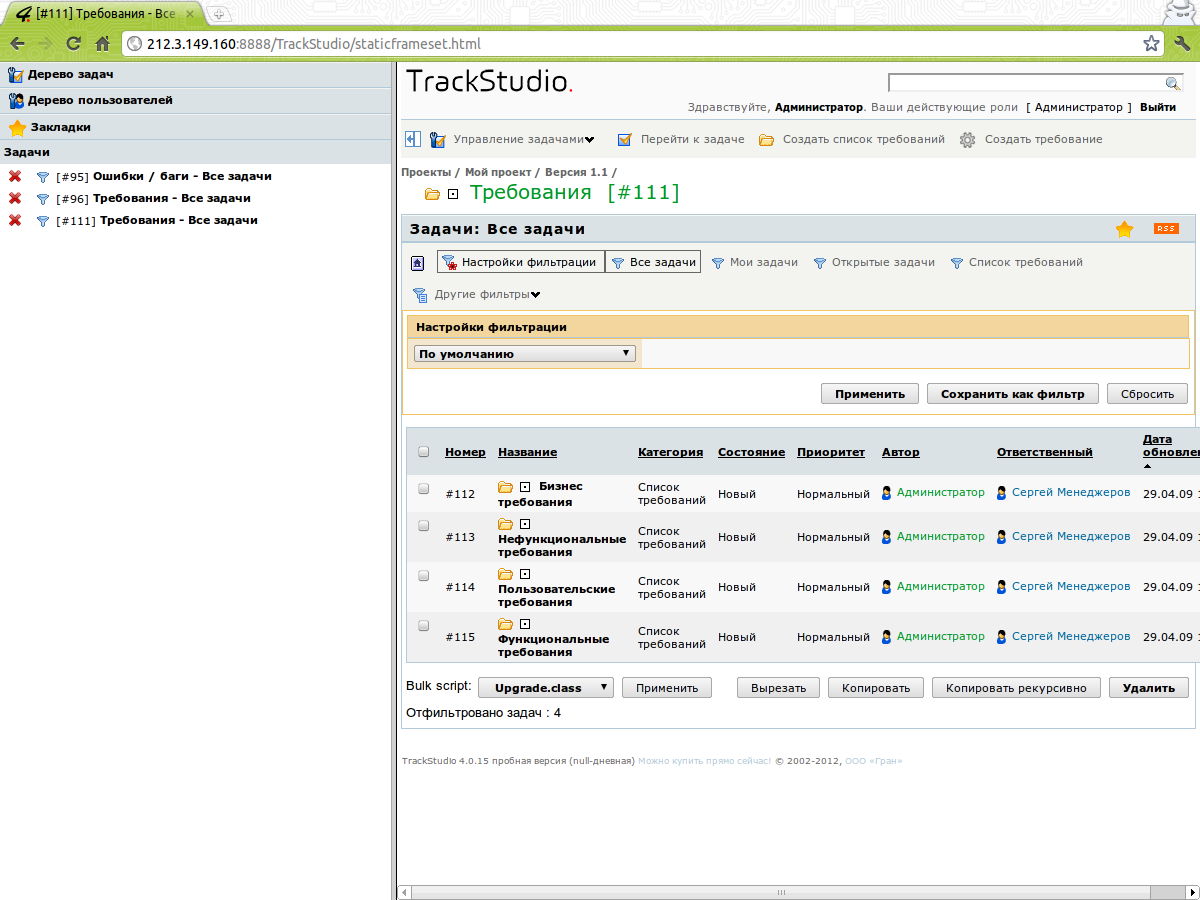Apply bulk script with Применить button

click(x=667, y=688)
